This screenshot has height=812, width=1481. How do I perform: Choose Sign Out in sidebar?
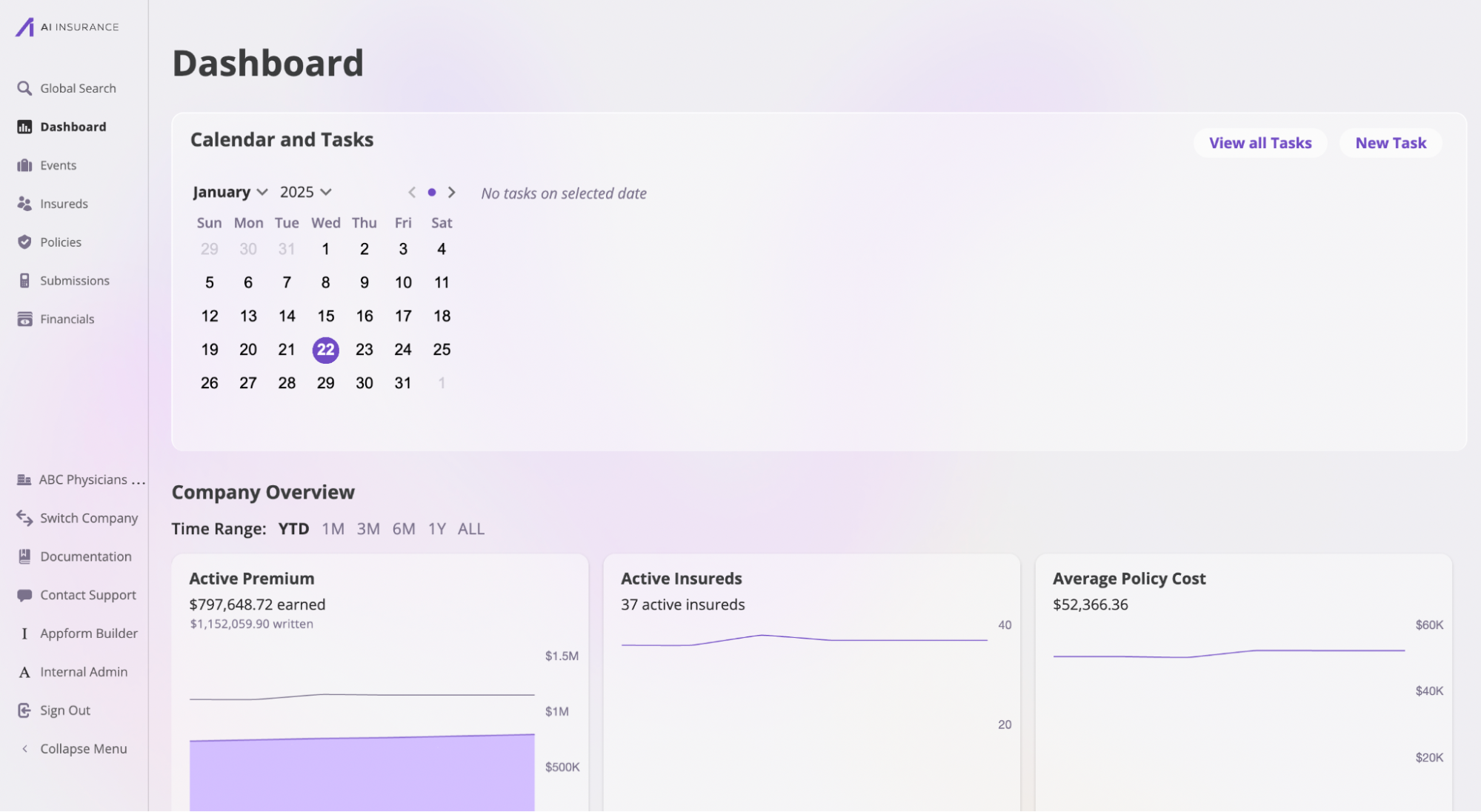coord(65,710)
